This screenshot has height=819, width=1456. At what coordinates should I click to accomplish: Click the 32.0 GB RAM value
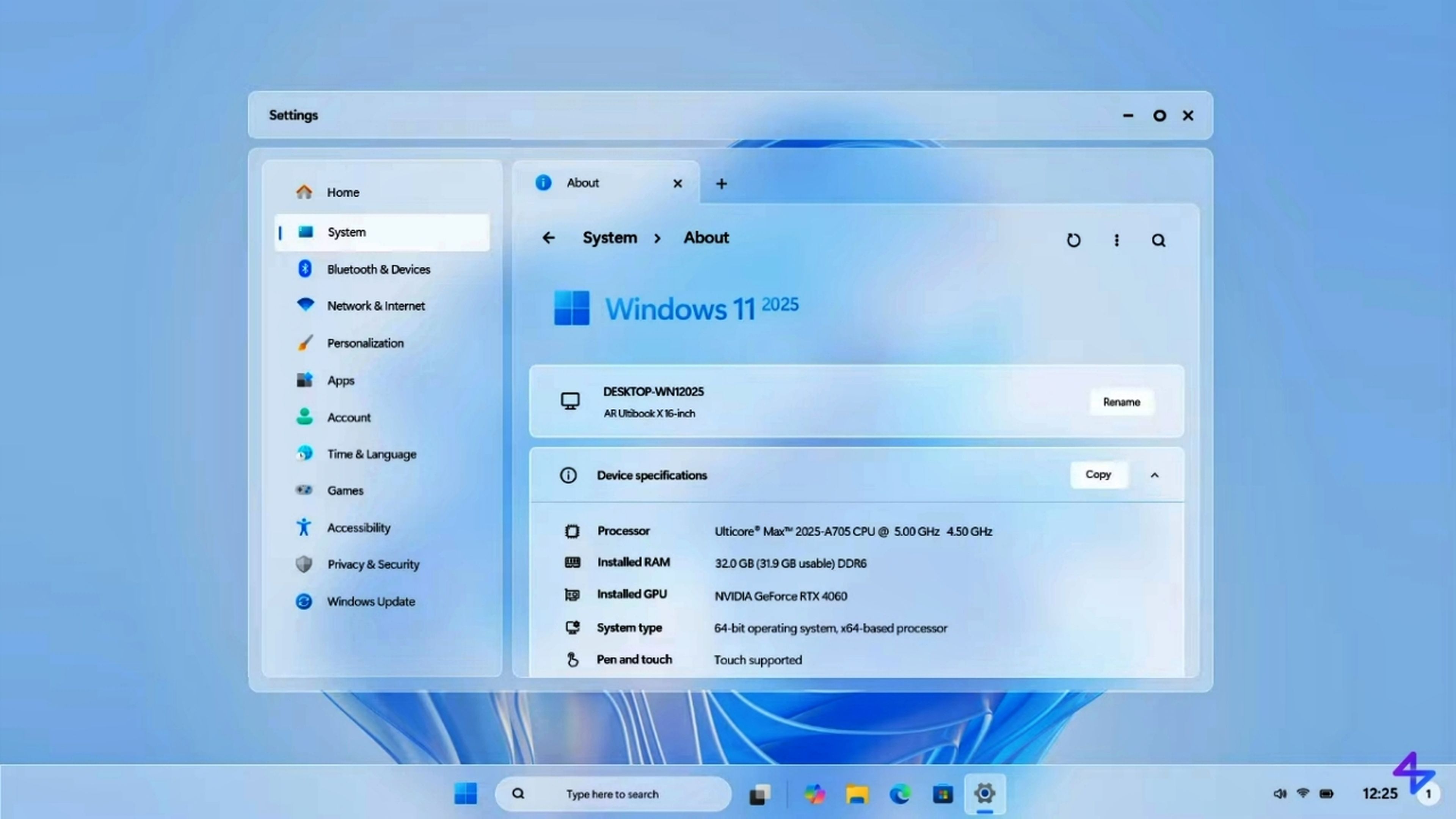click(790, 563)
